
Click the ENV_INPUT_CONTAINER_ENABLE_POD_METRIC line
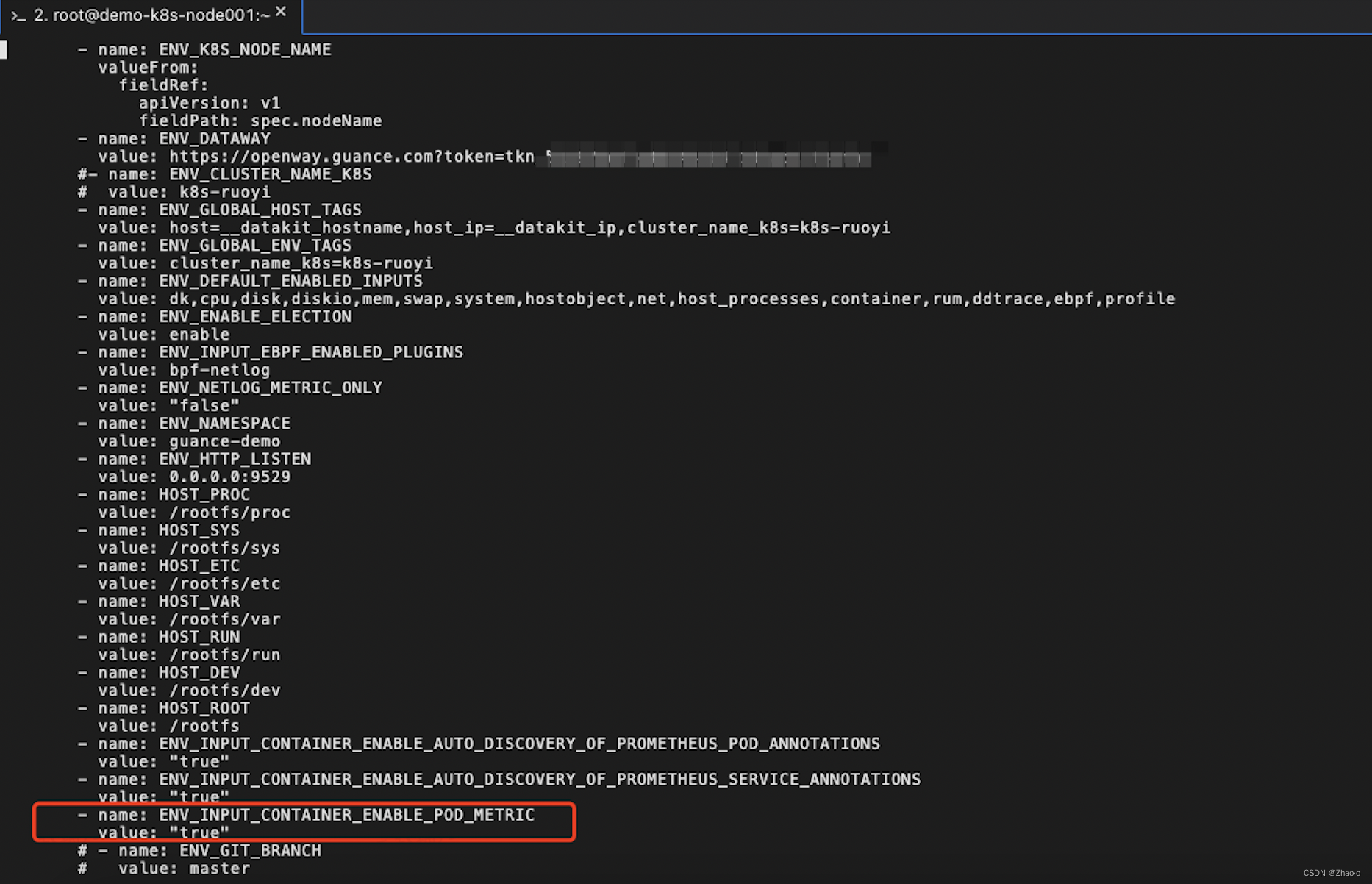(x=306, y=815)
